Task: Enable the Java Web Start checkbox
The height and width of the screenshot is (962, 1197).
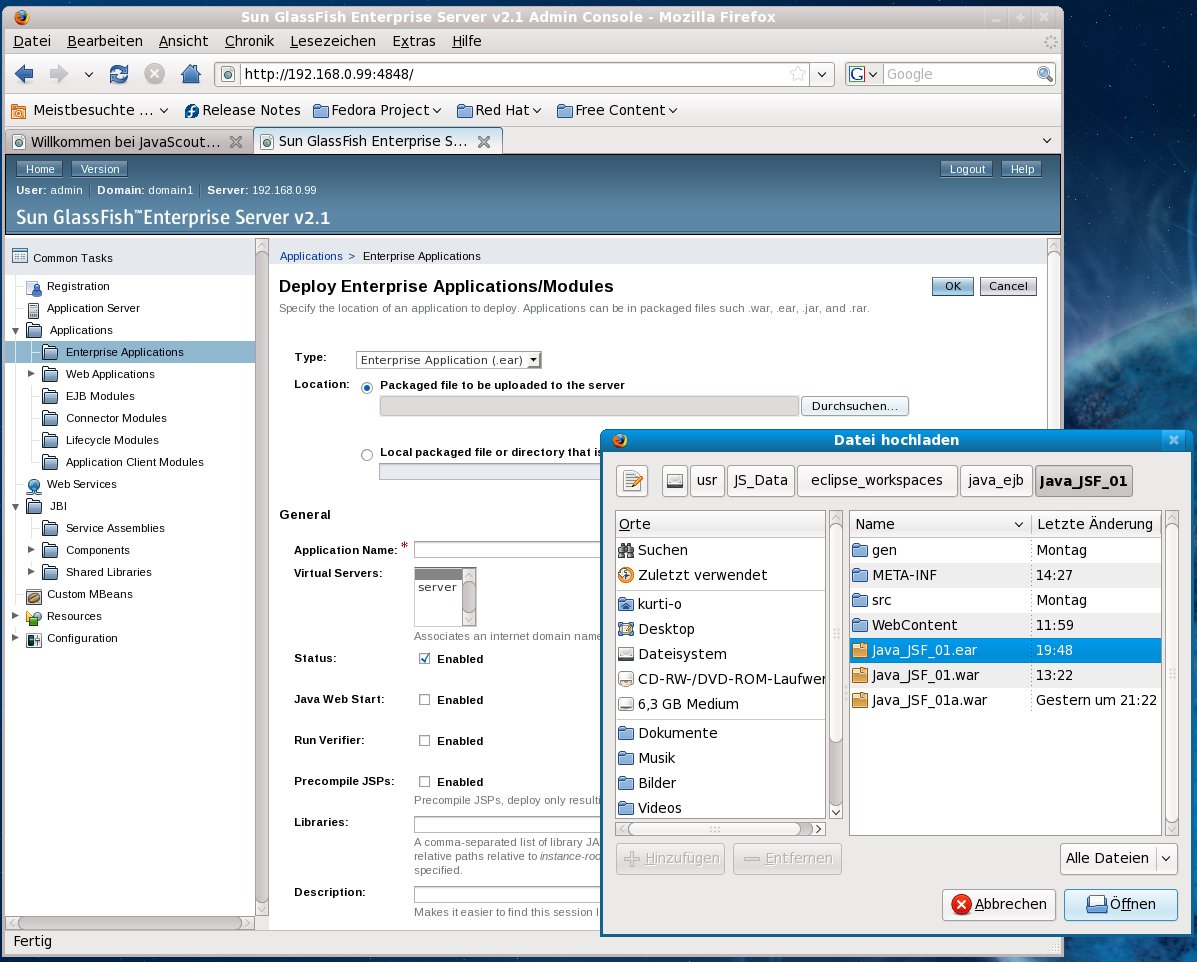Action: pyautogui.click(x=424, y=700)
